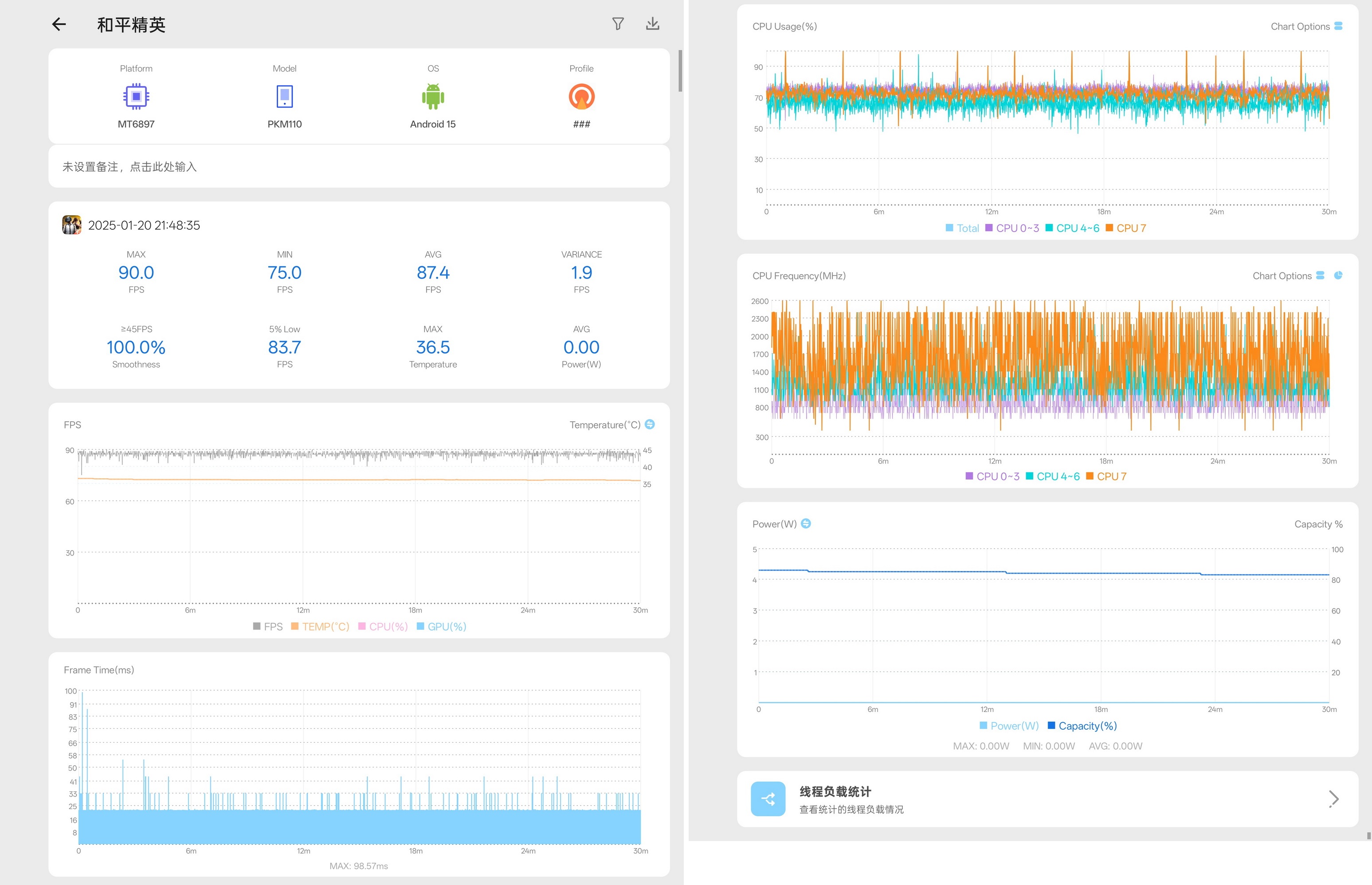Toggle CPU 0~3 in CPU Frequency legend
Image resolution: width=1372 pixels, height=885 pixels.
click(x=992, y=476)
